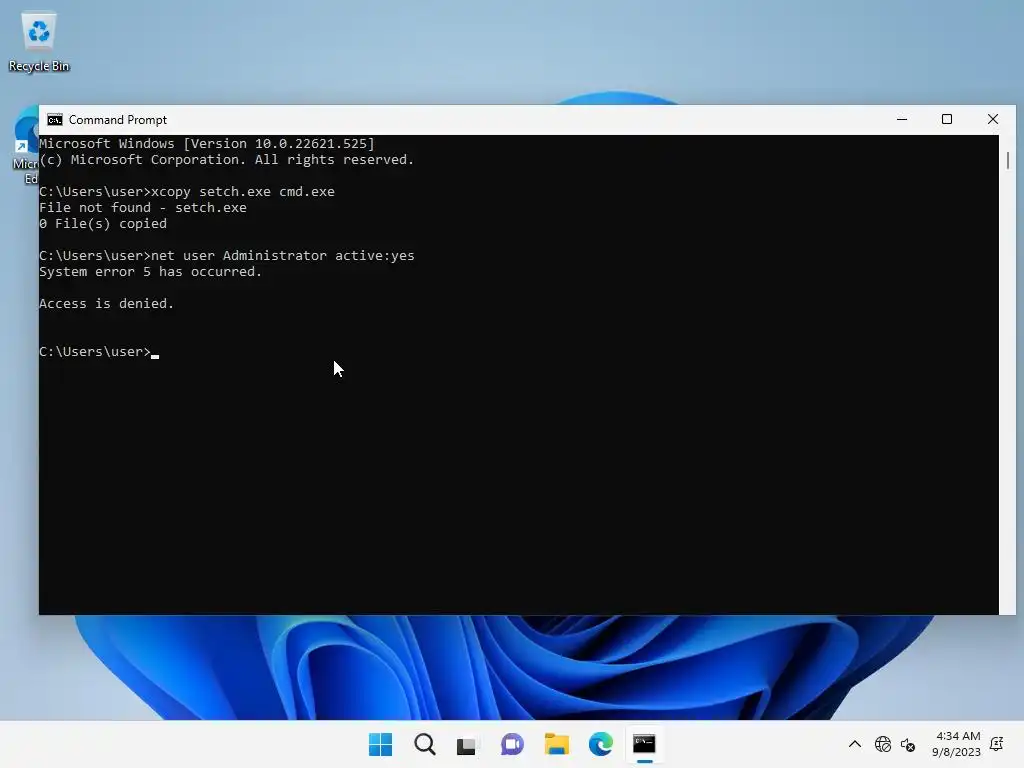The image size is (1024, 768).
Task: Click the '0 File(s) copied' line
Action: point(103,223)
